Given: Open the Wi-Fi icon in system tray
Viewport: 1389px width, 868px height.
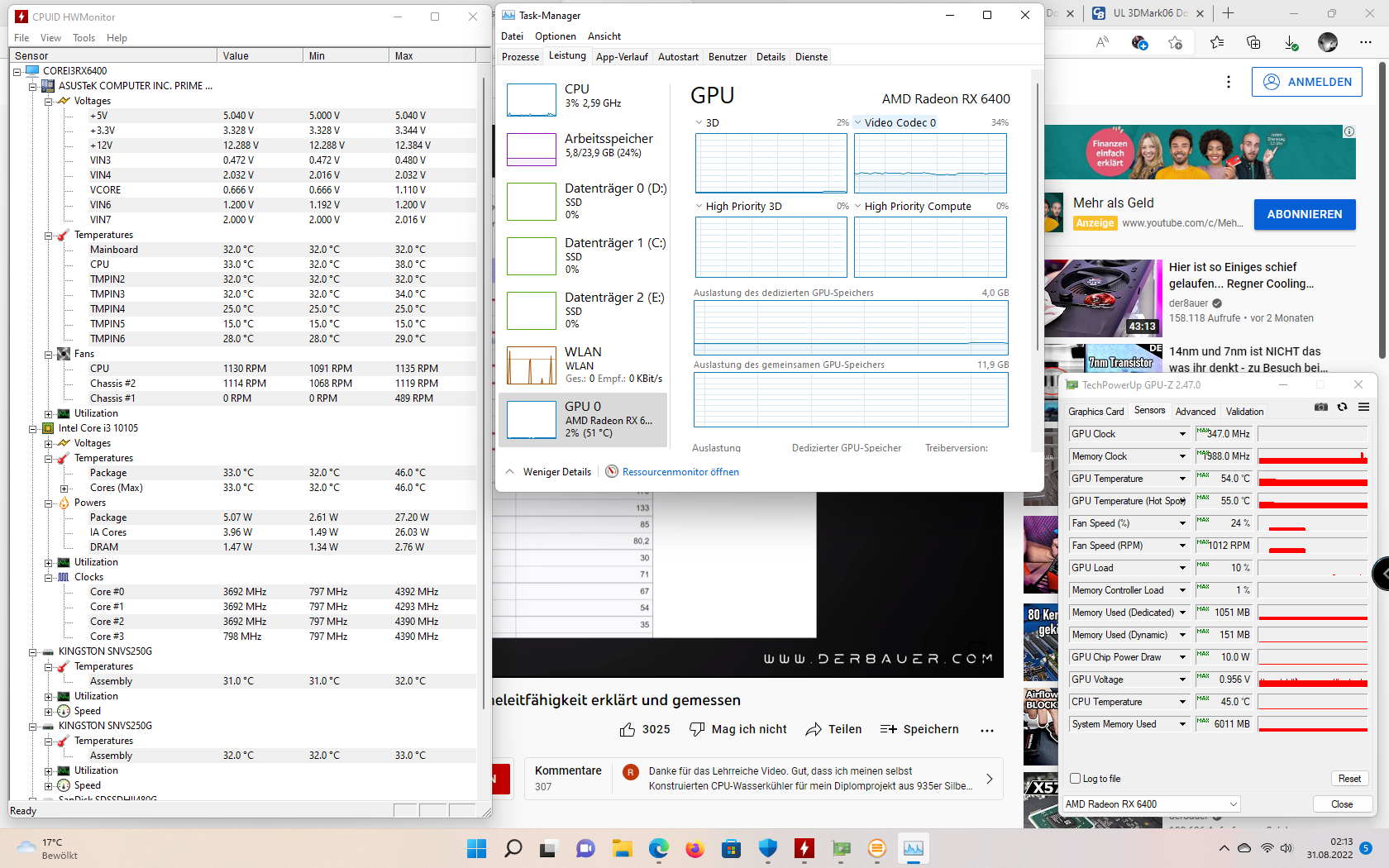Looking at the screenshot, I should 1267,847.
